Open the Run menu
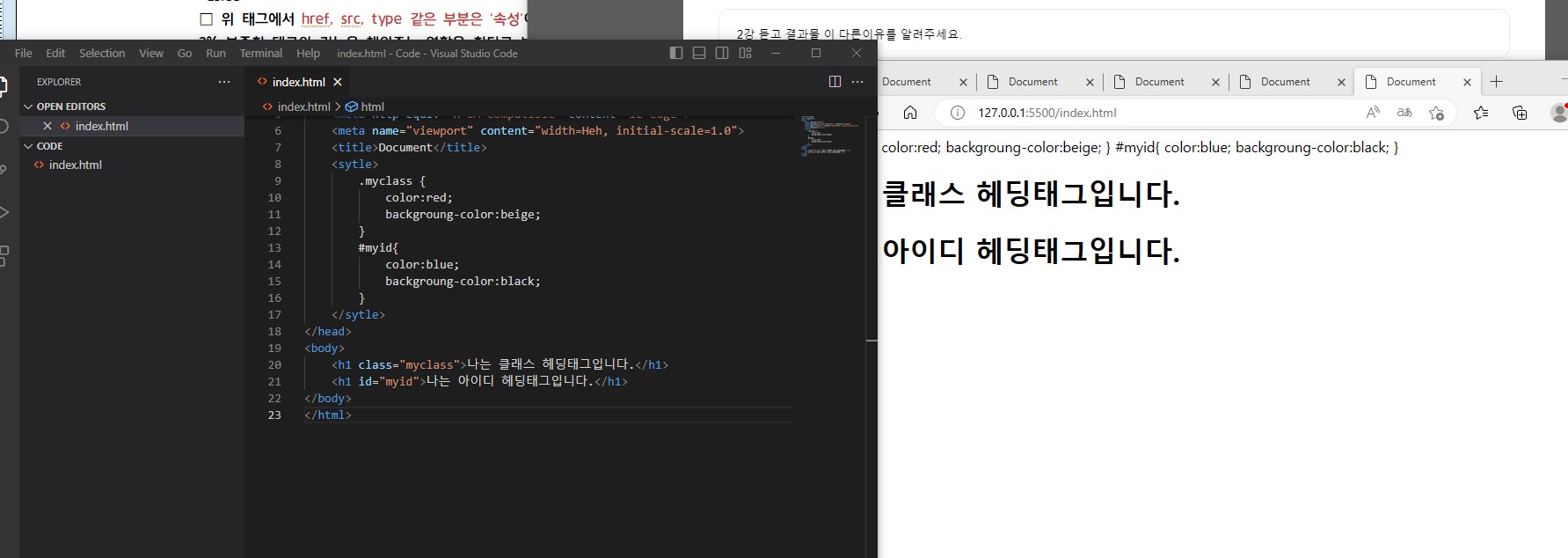The image size is (1568, 558). 215,53
